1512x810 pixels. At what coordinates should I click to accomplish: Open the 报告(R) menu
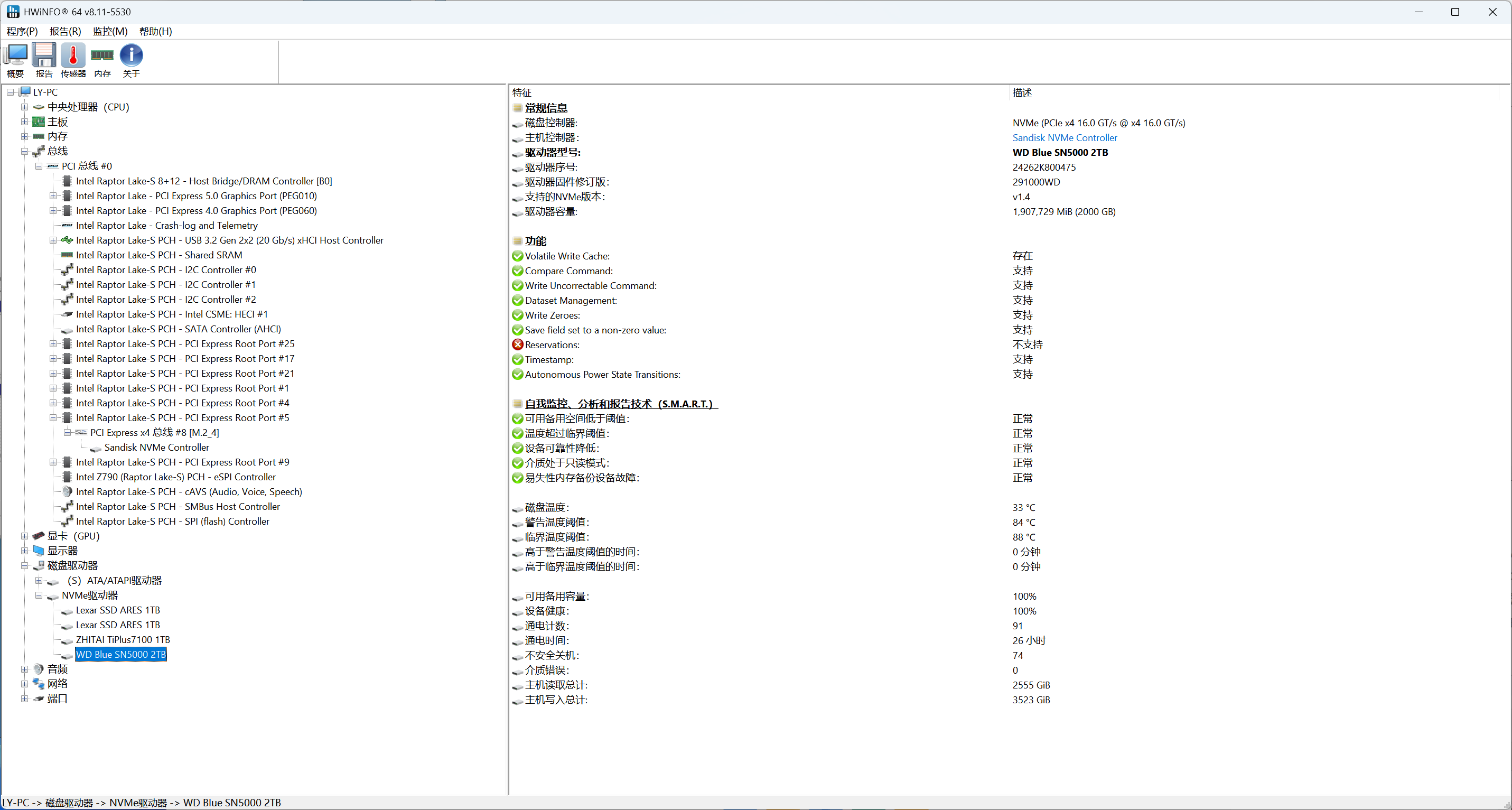(x=65, y=31)
